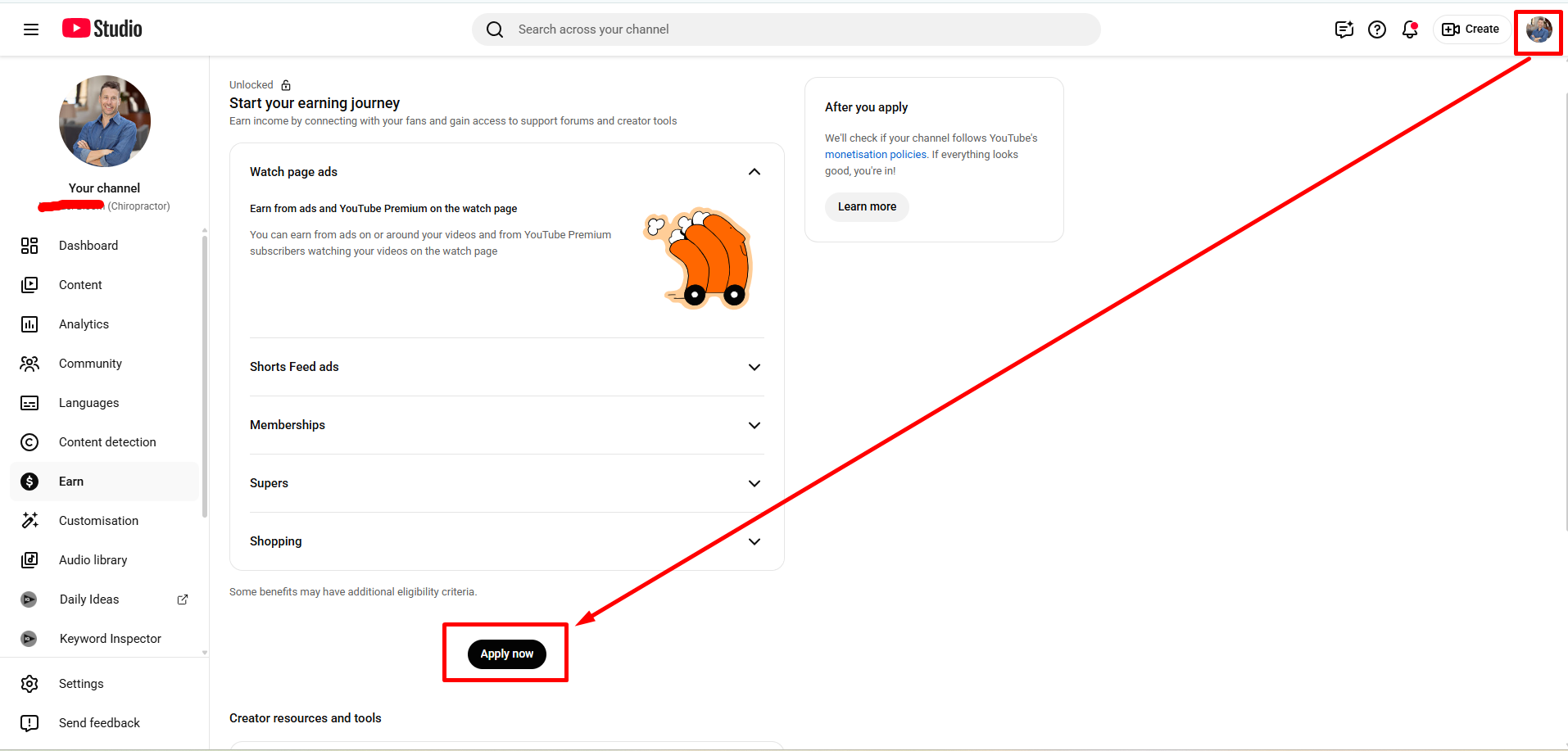Click the channel profile picture in sidebar
Screen dimensions: 1568x751
(105, 121)
